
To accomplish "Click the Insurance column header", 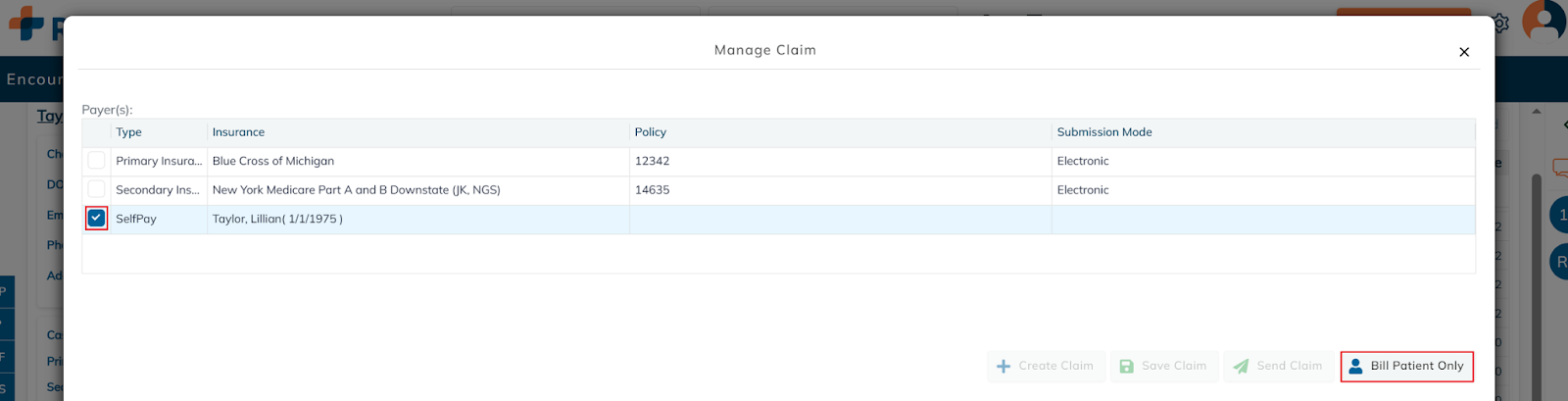I will 238,132.
